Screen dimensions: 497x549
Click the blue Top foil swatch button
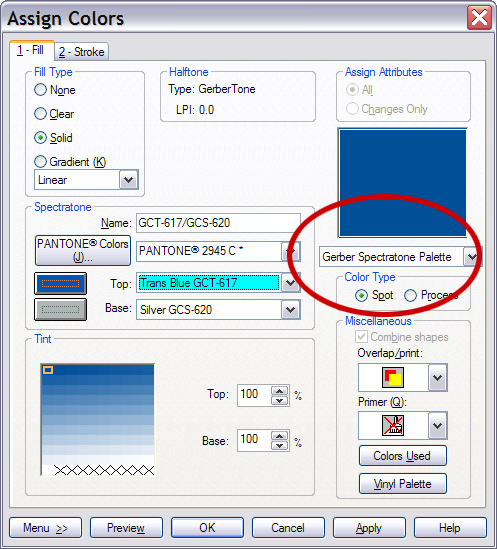coord(60,283)
